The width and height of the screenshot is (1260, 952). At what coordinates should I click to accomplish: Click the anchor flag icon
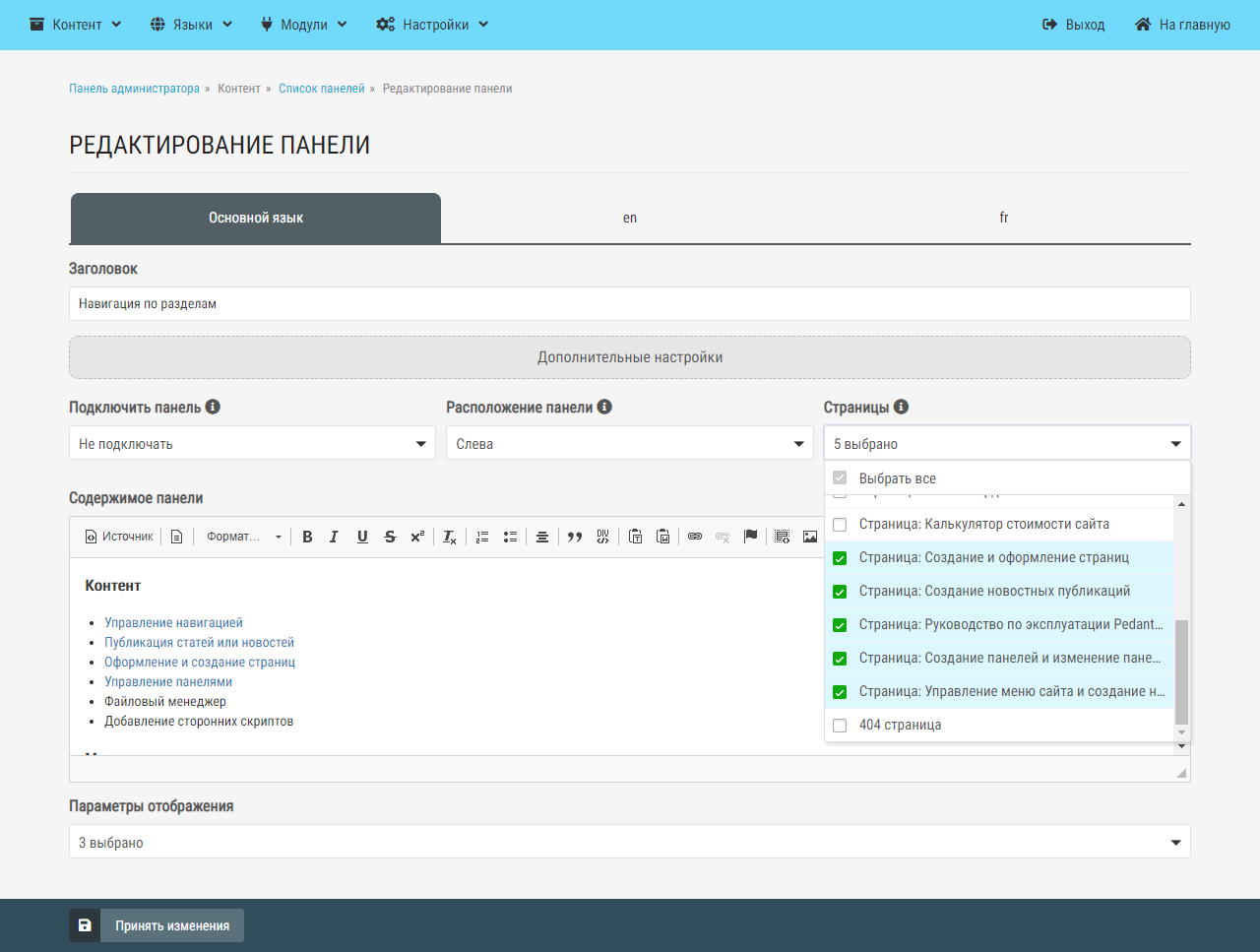[750, 537]
